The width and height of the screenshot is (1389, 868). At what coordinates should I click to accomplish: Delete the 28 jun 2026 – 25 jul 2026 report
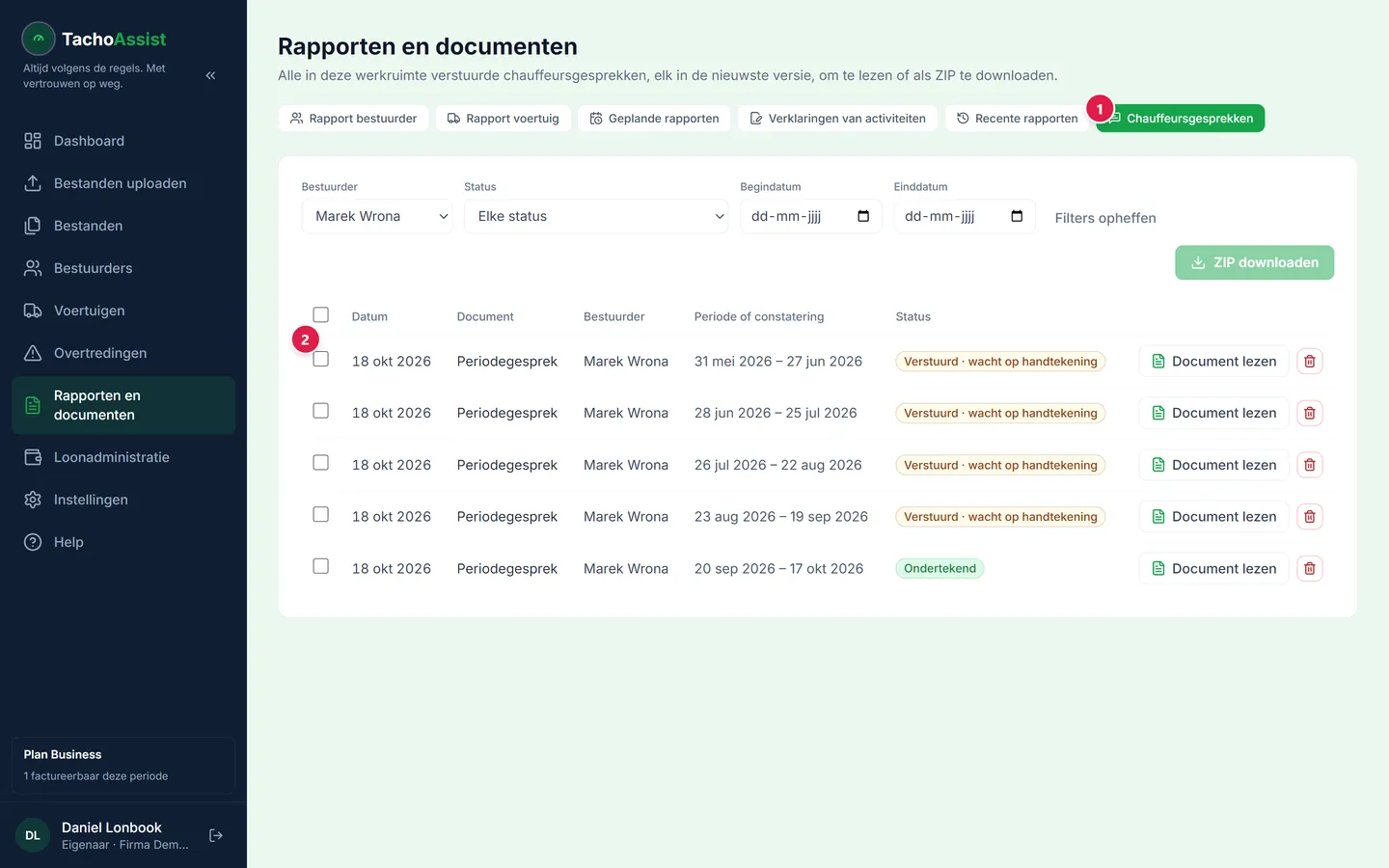click(x=1309, y=413)
